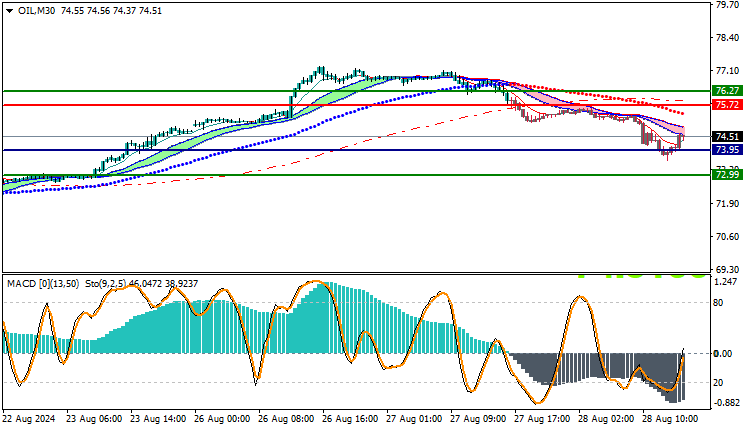Select the current price 74.51 label
750x430 pixels.
[x=727, y=137]
